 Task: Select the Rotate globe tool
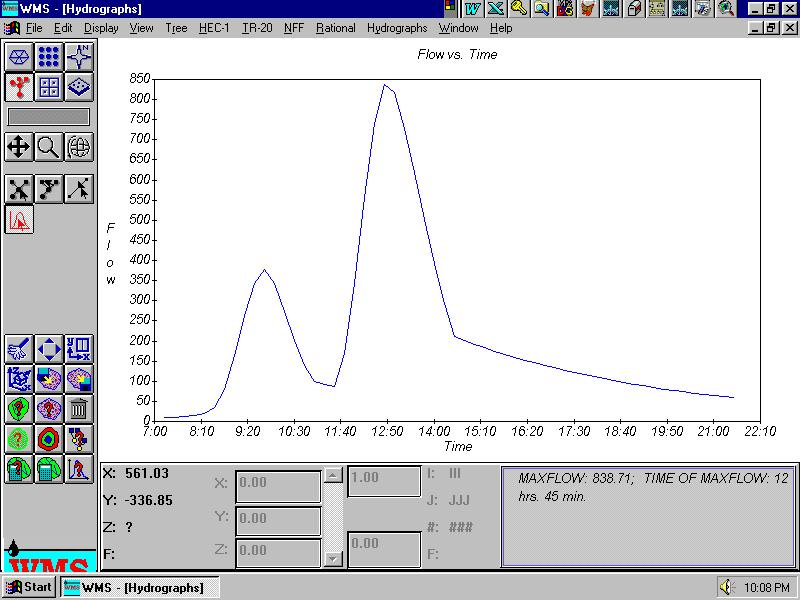[79, 148]
